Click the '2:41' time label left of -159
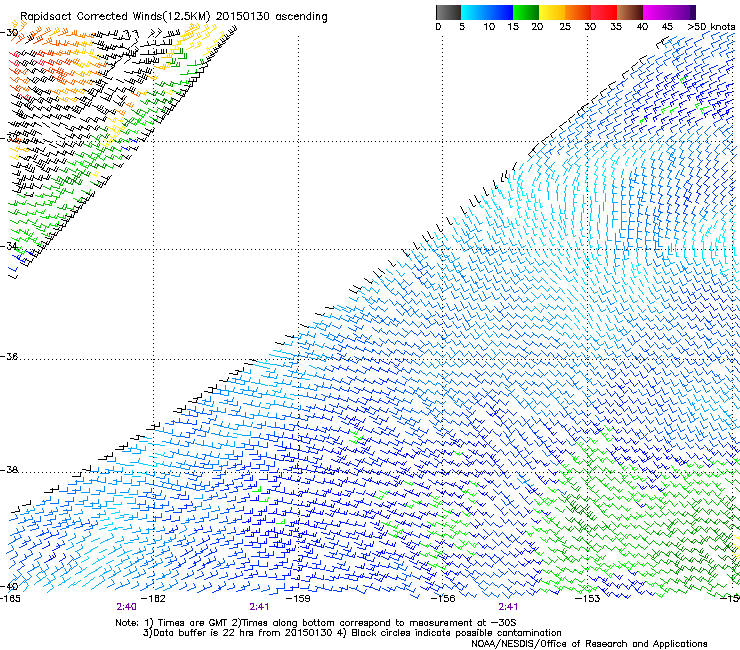This screenshot has height=650, width=740. (259, 607)
